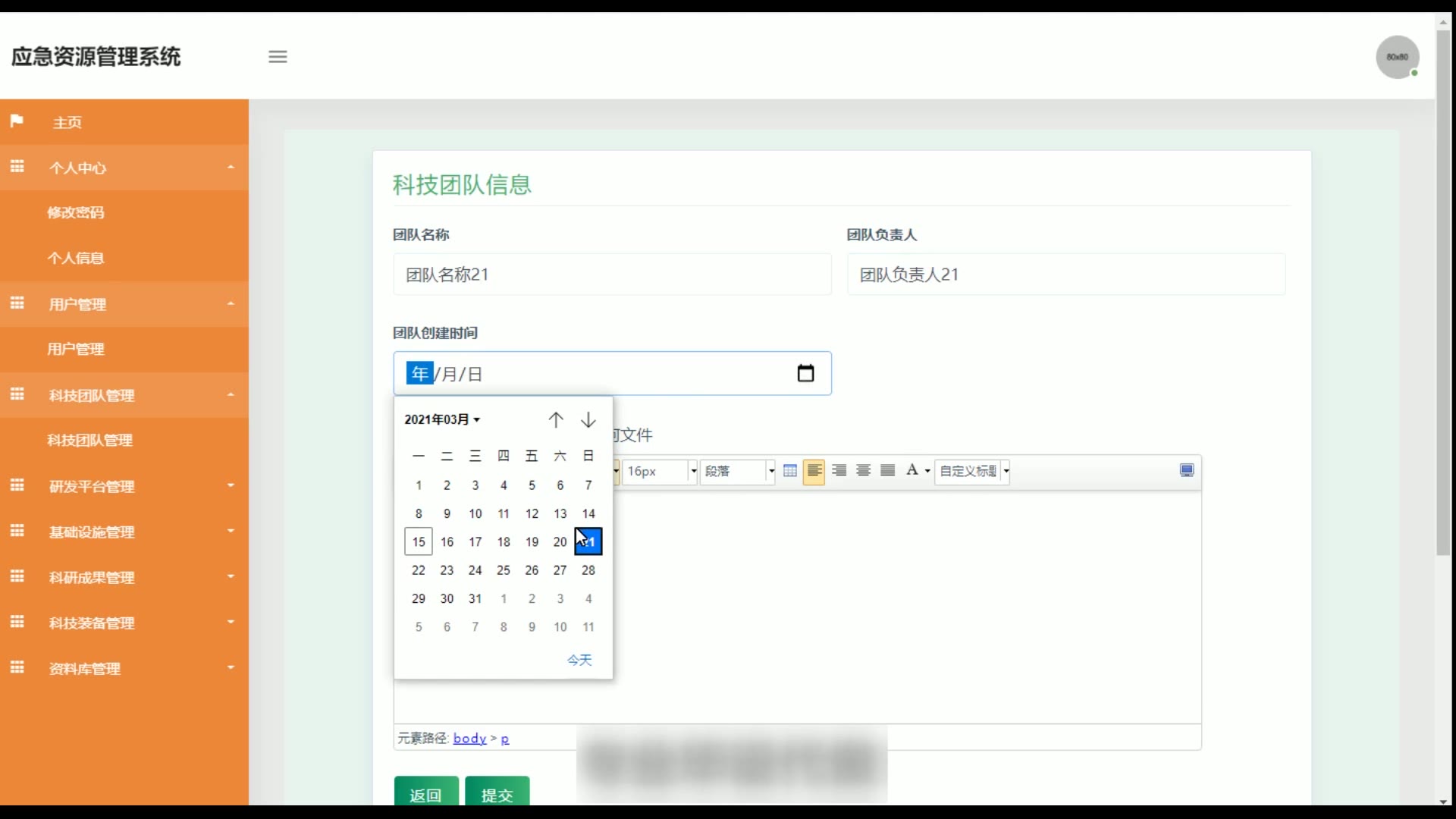Toggle the hamburger sidebar menu icon
Image resolution: width=1456 pixels, height=819 pixels.
[278, 57]
